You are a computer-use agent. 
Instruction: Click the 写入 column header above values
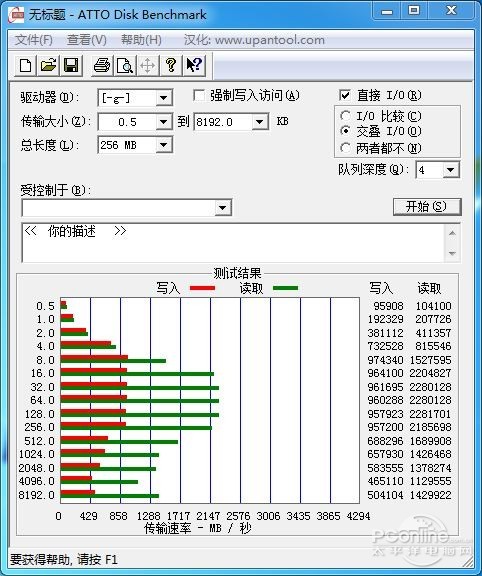tap(381, 288)
